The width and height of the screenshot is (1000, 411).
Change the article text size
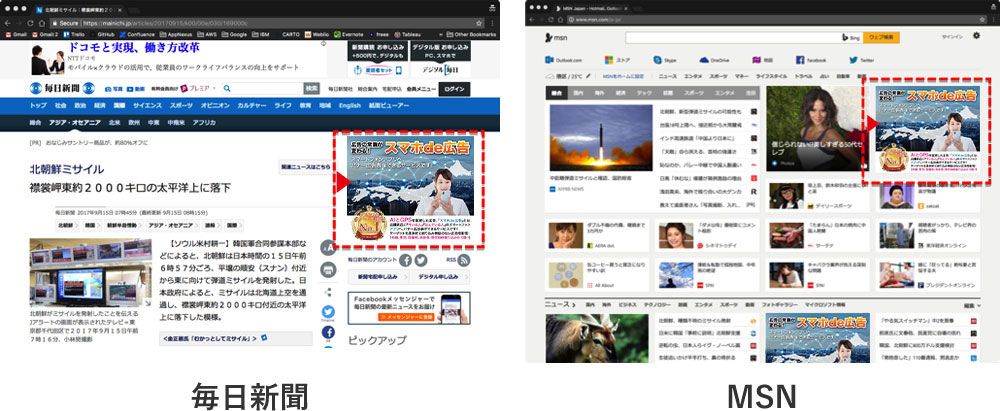(327, 248)
